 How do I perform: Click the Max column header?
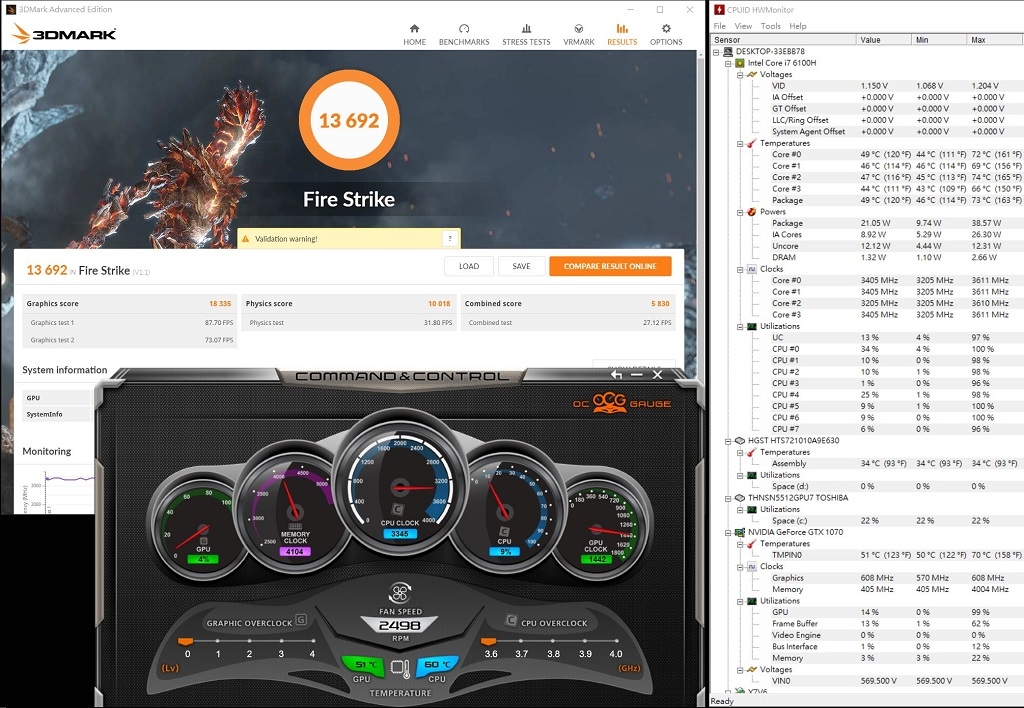[x=995, y=40]
